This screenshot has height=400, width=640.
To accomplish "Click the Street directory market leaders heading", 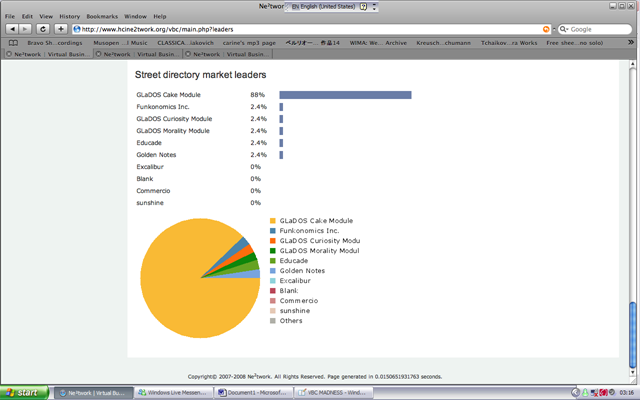I will point(200,75).
